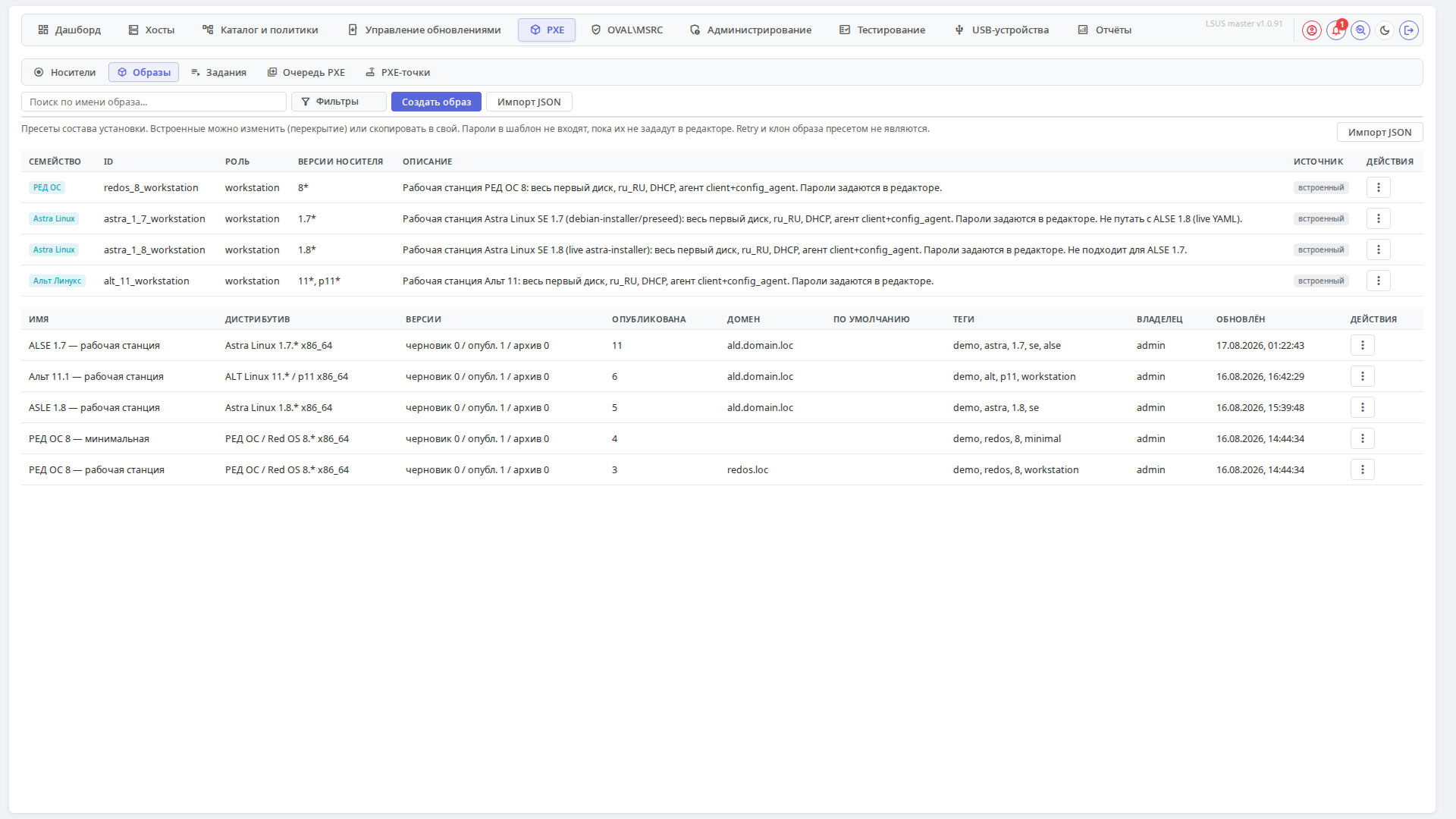Screen dimensions: 1456x819
Task: Click Импорт JSON next to Создать образ
Action: point(529,102)
